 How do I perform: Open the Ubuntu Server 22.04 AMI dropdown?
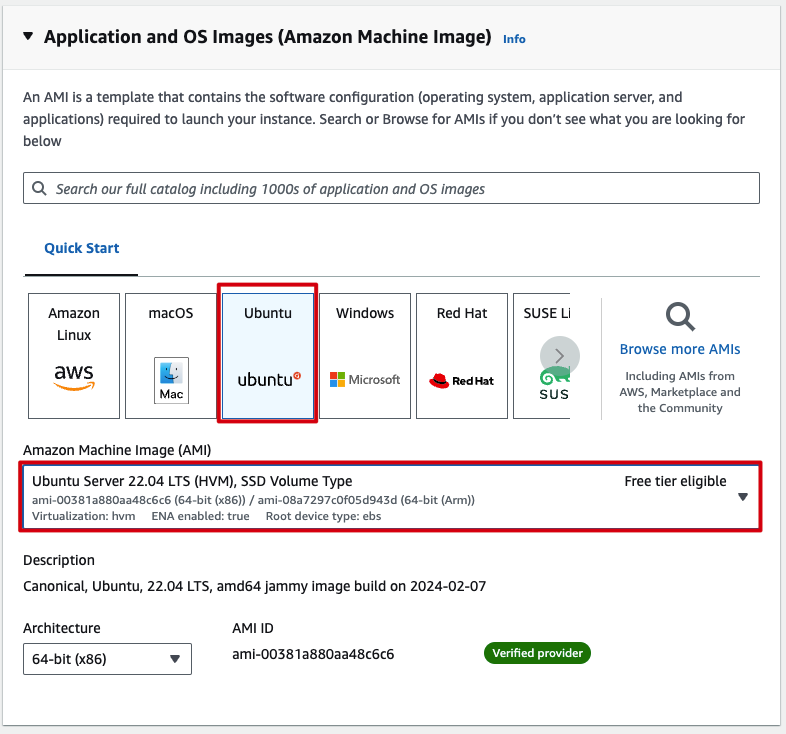(x=742, y=497)
